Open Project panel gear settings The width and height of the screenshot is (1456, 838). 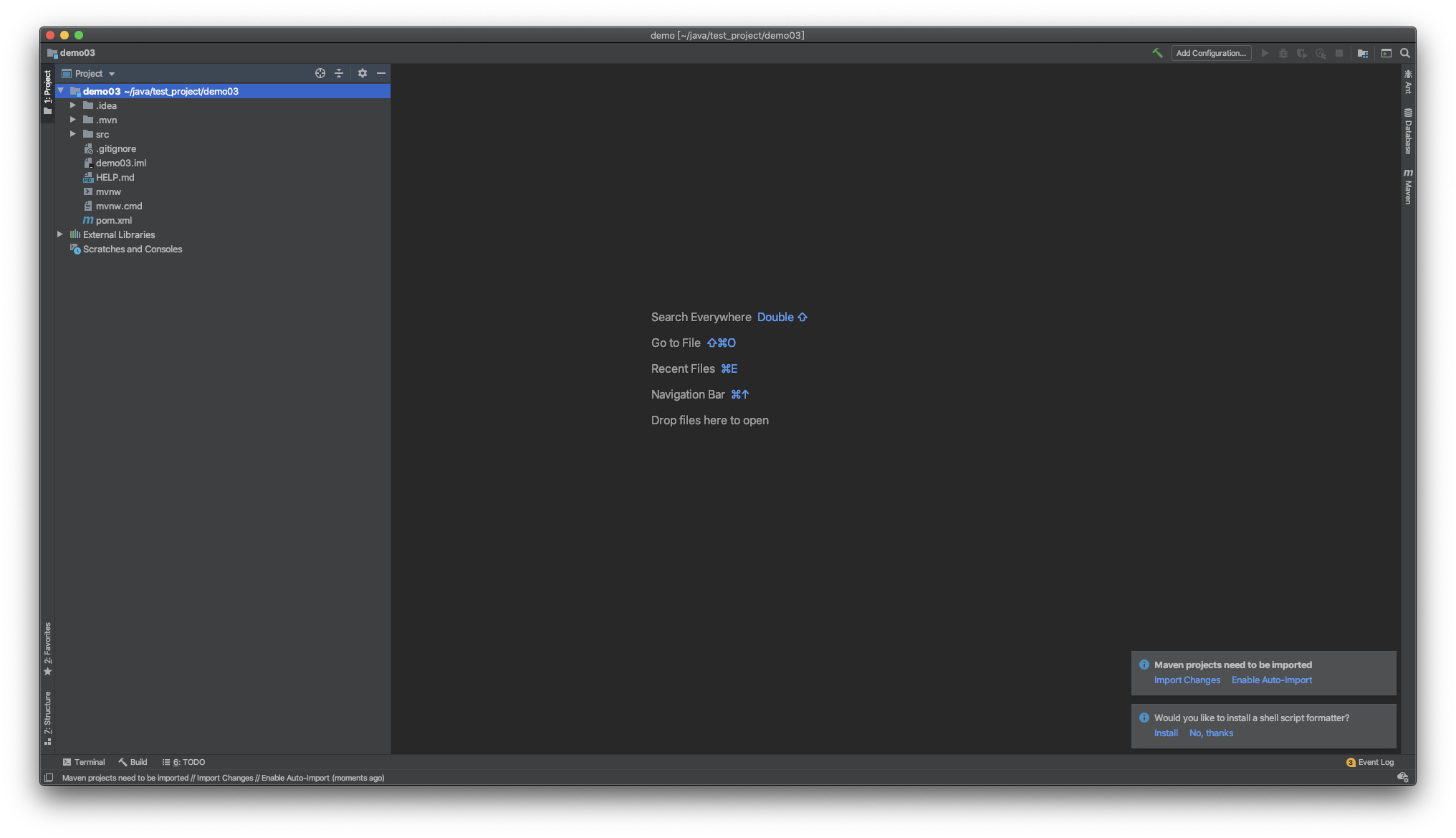(x=362, y=73)
